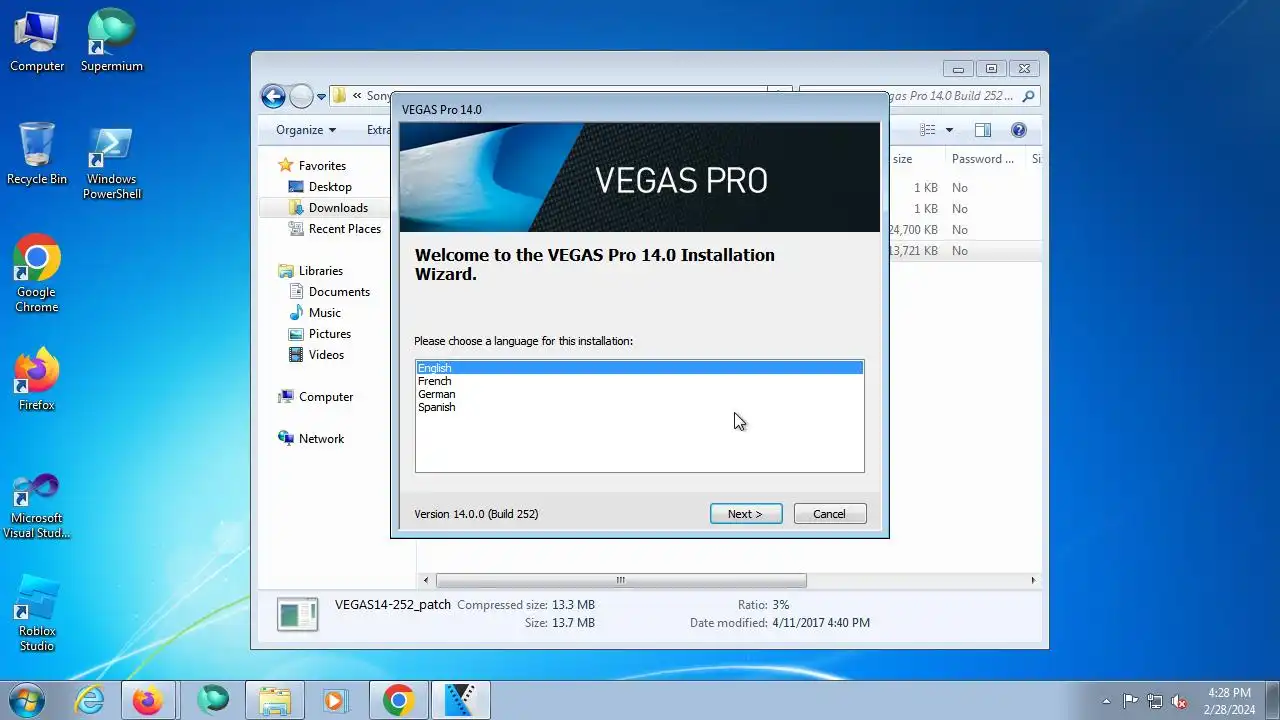Open the Action Center flag icon

click(x=1130, y=701)
